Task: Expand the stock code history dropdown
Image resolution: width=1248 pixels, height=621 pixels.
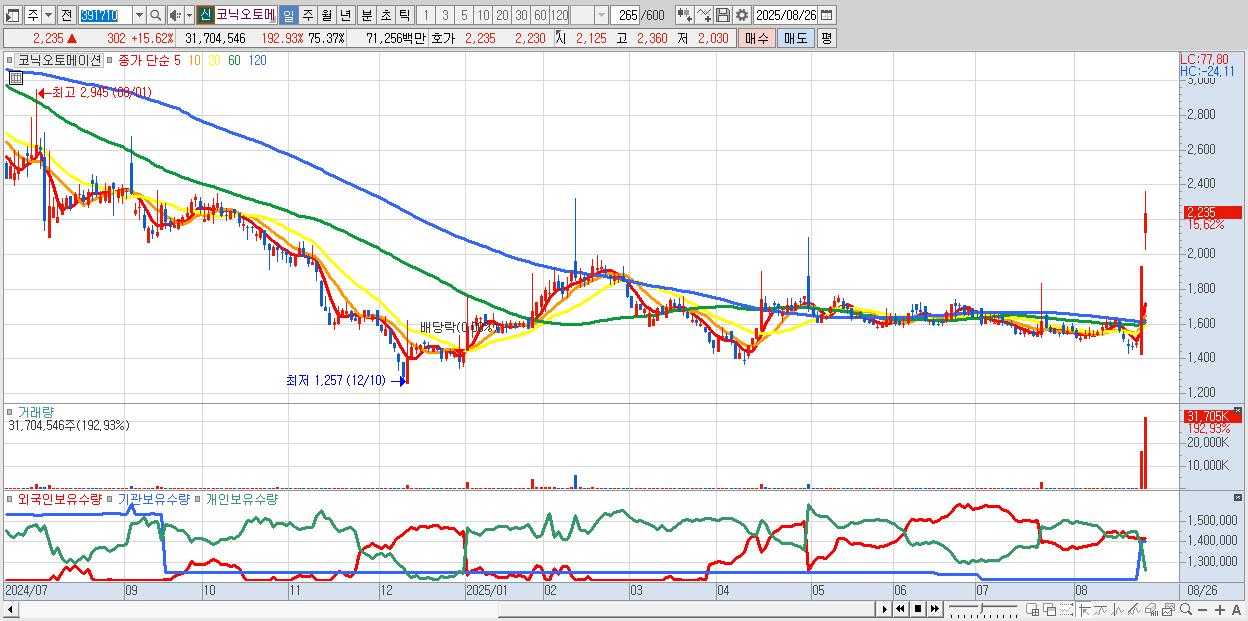Action: (139, 15)
